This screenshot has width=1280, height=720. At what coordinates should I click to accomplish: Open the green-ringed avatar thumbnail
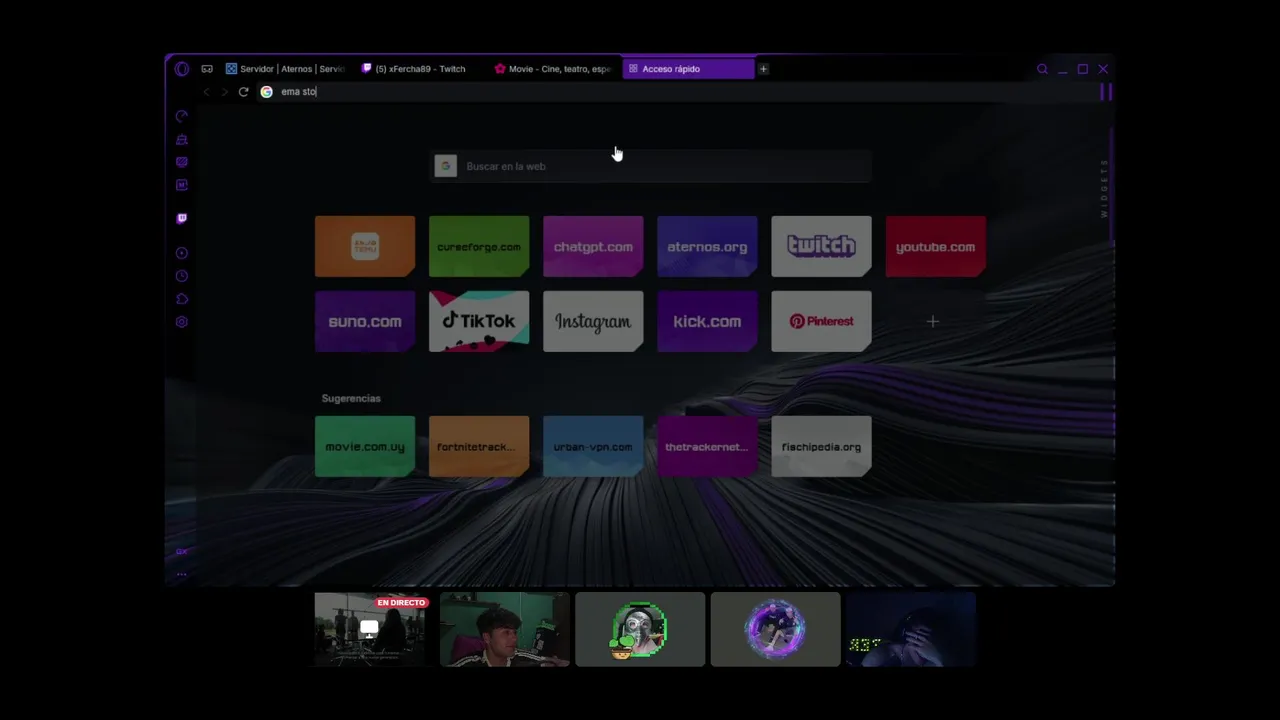[640, 629]
